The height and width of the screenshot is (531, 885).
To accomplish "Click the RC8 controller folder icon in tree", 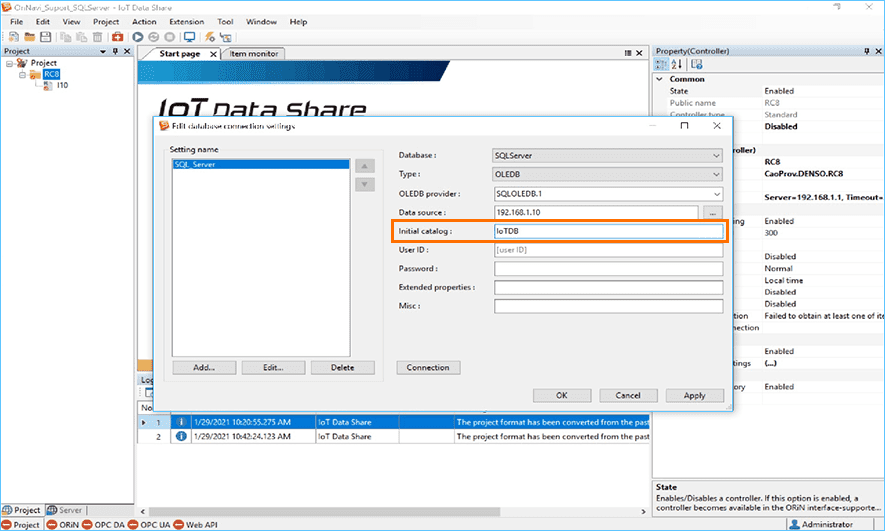I will 35,74.
